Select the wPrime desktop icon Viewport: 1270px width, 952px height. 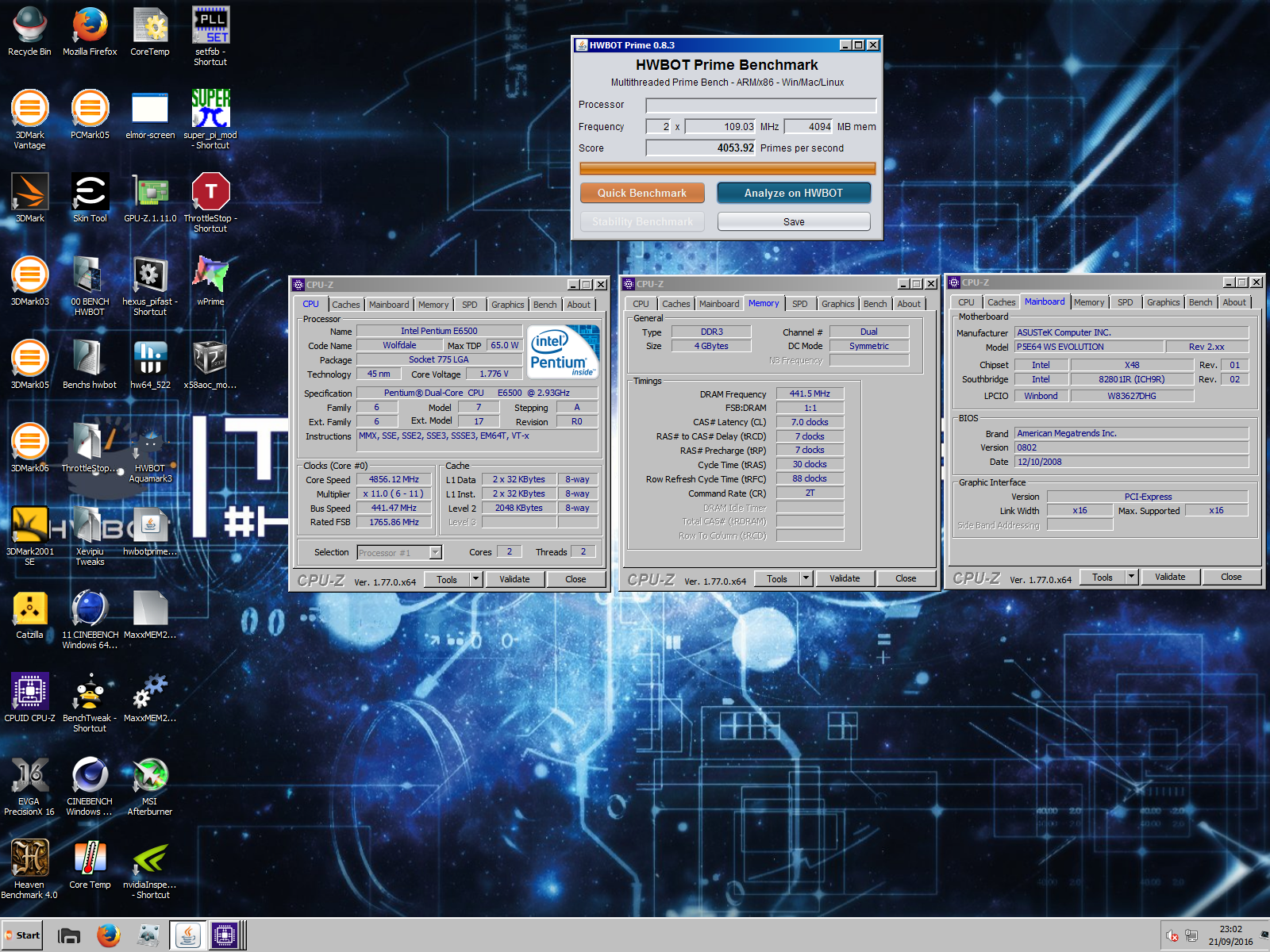pos(210,282)
